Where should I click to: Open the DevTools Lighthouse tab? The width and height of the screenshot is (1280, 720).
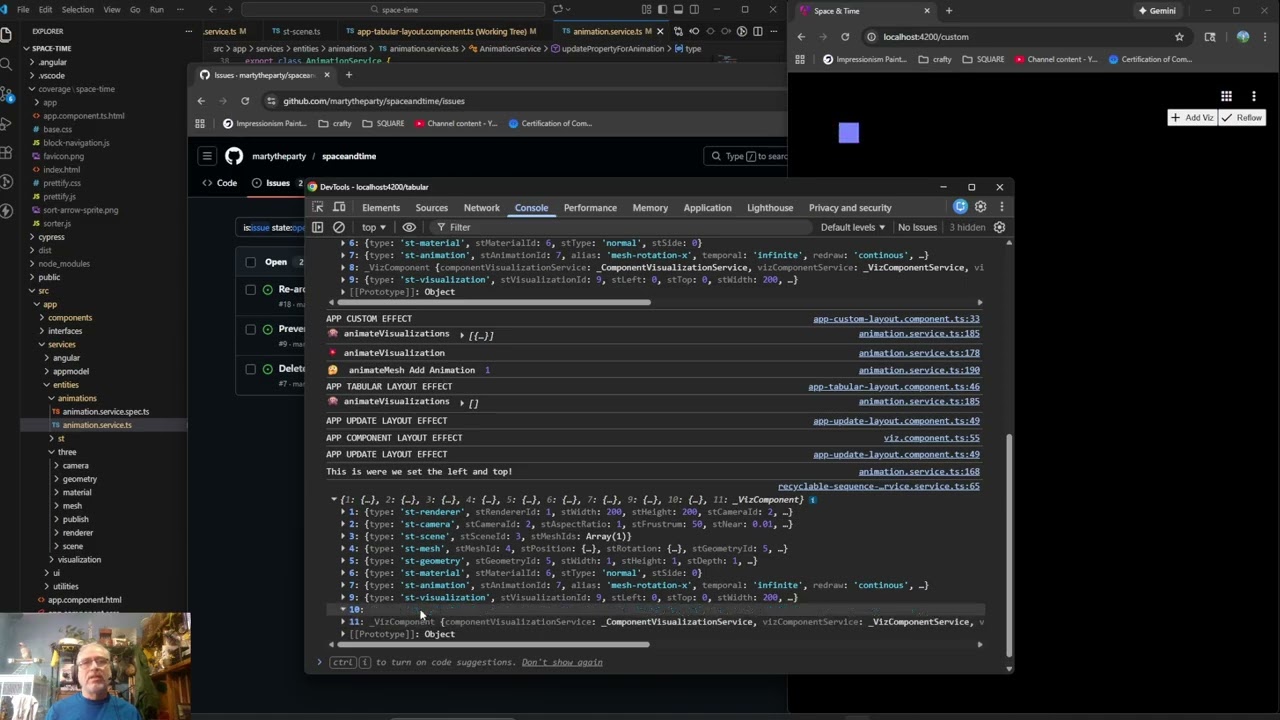tap(770, 208)
